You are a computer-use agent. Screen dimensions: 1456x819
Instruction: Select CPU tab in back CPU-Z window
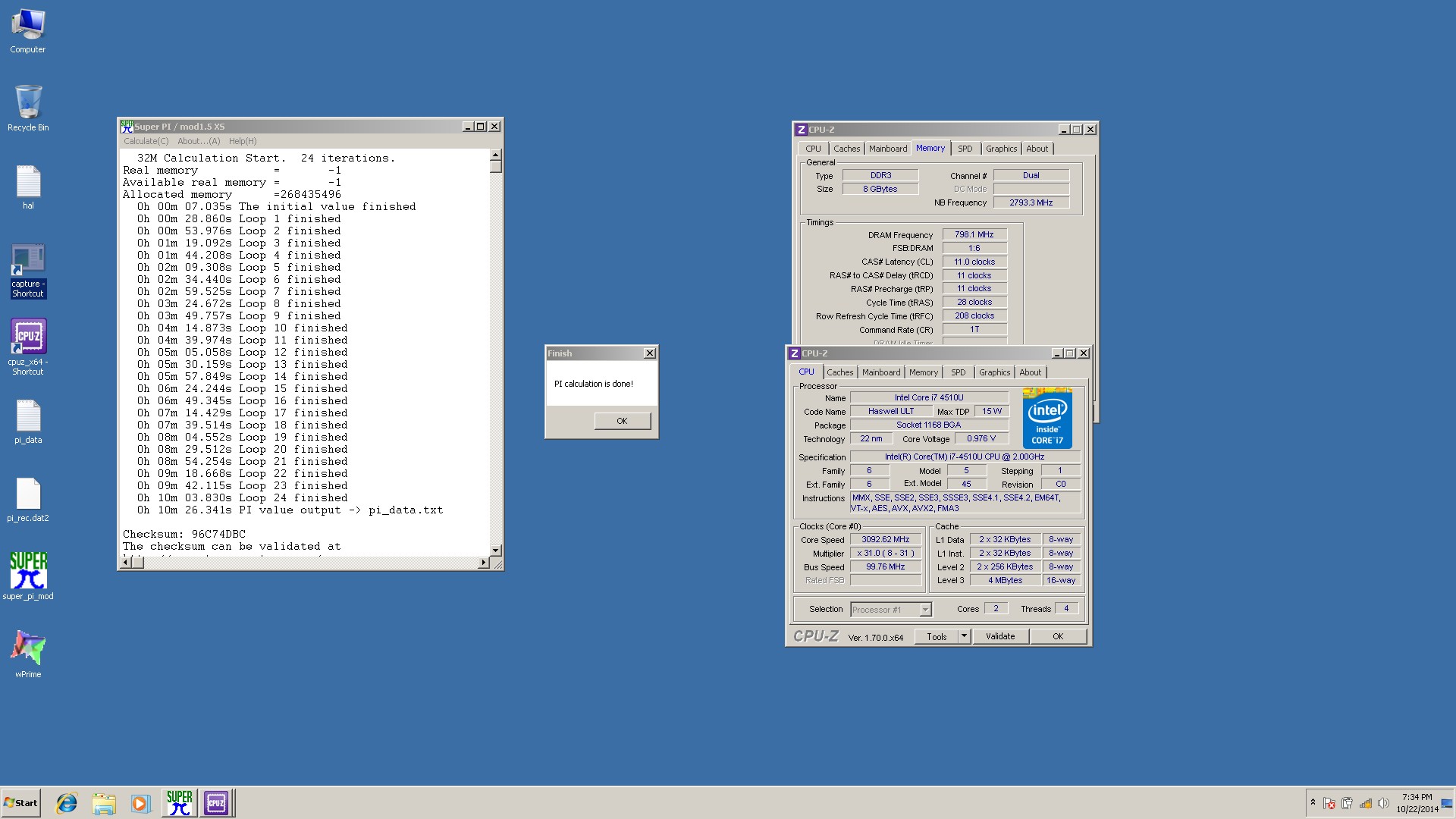(x=813, y=149)
